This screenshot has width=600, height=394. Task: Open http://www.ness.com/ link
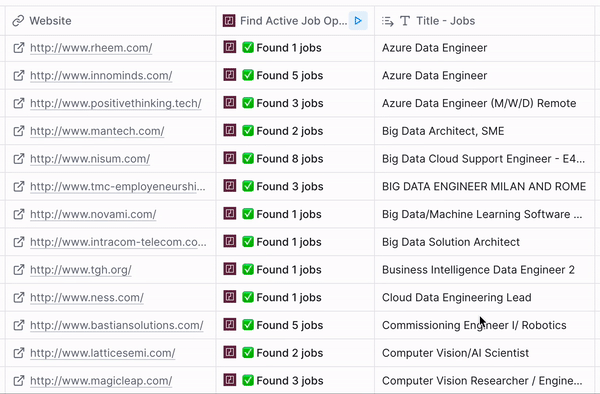(87, 297)
